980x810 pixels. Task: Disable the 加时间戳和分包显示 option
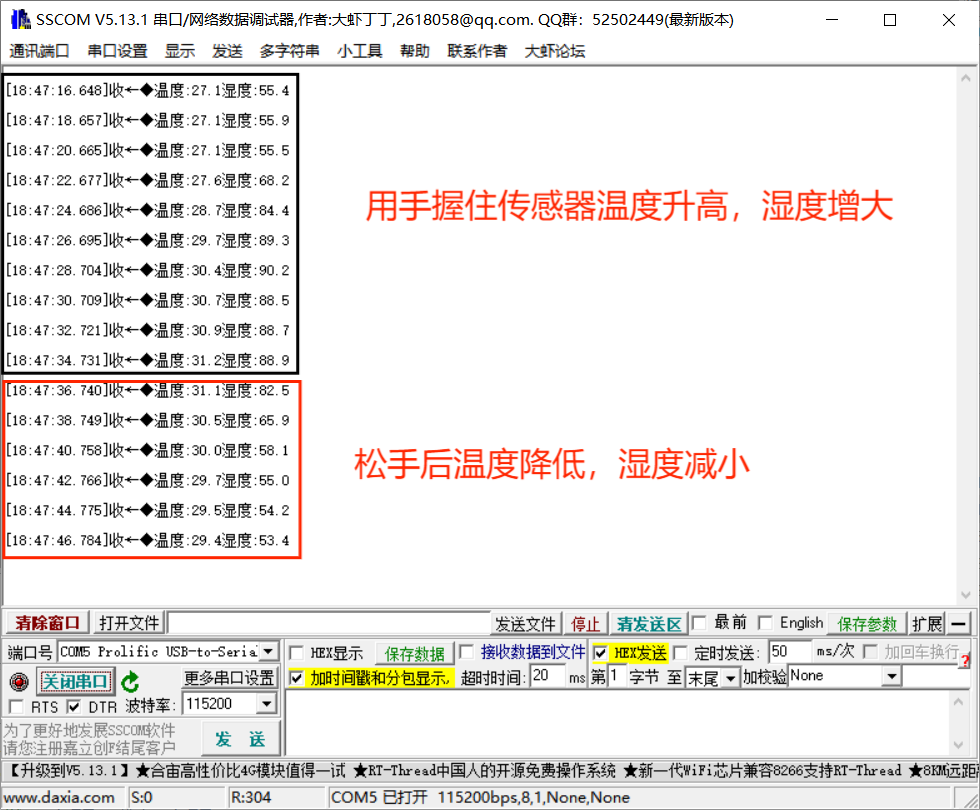[x=294, y=675]
